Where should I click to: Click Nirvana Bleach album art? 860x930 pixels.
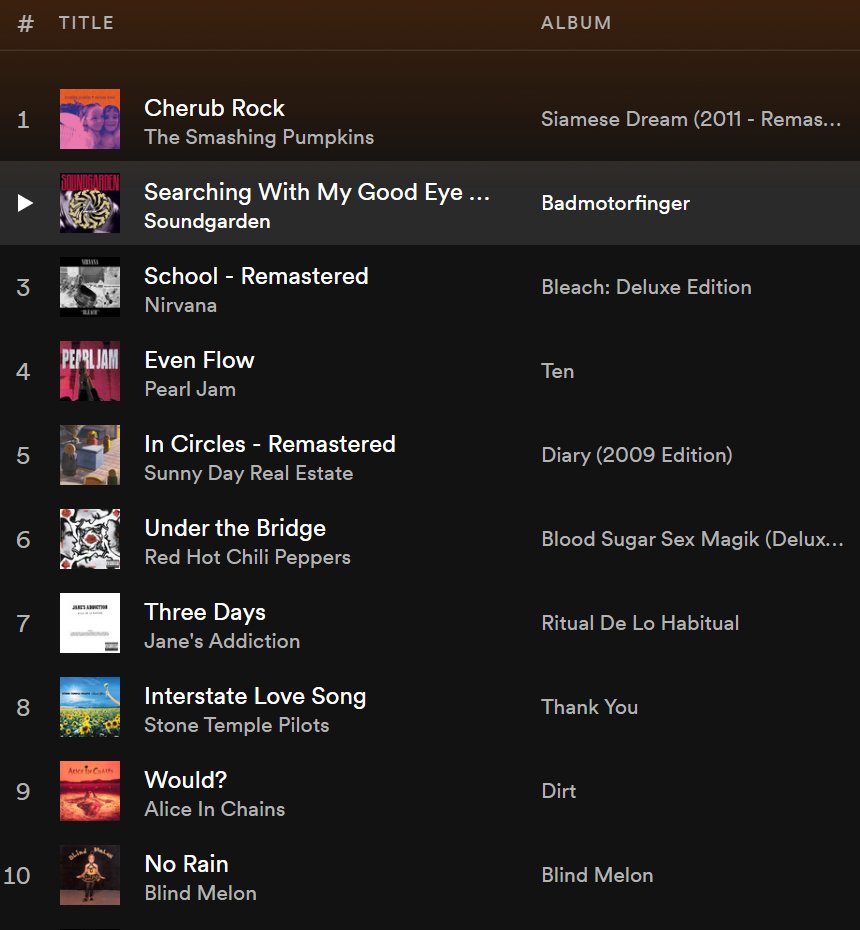click(x=90, y=287)
